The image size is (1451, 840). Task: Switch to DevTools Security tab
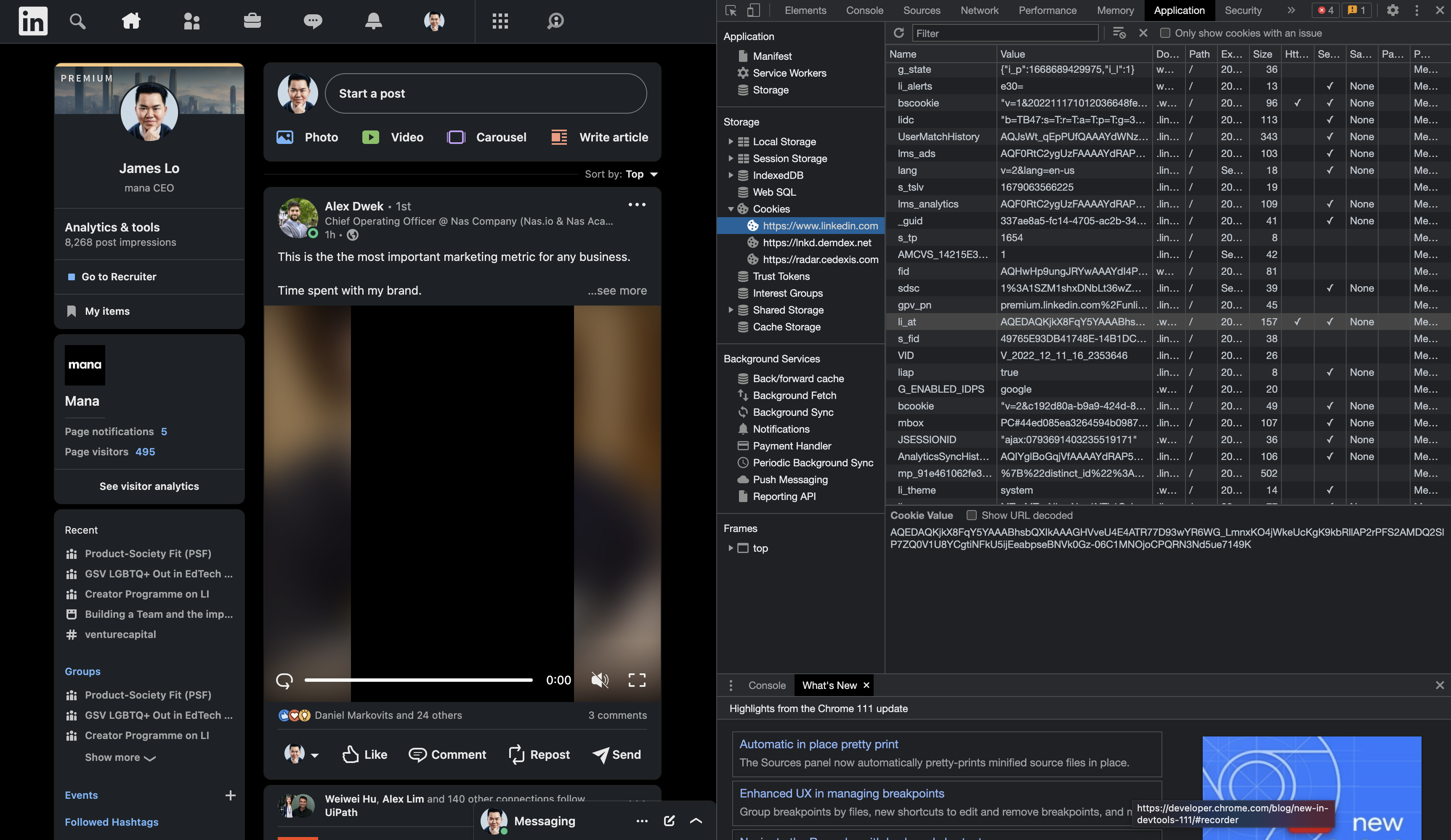pos(1243,11)
